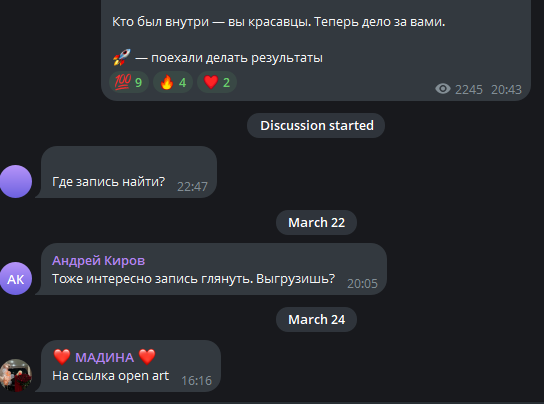Click the eye views icon near 2245
Image resolution: width=544 pixels, height=404 pixels.
443,89
